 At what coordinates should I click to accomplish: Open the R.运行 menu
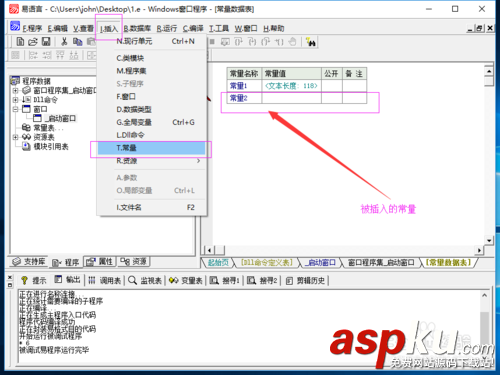click(167, 29)
